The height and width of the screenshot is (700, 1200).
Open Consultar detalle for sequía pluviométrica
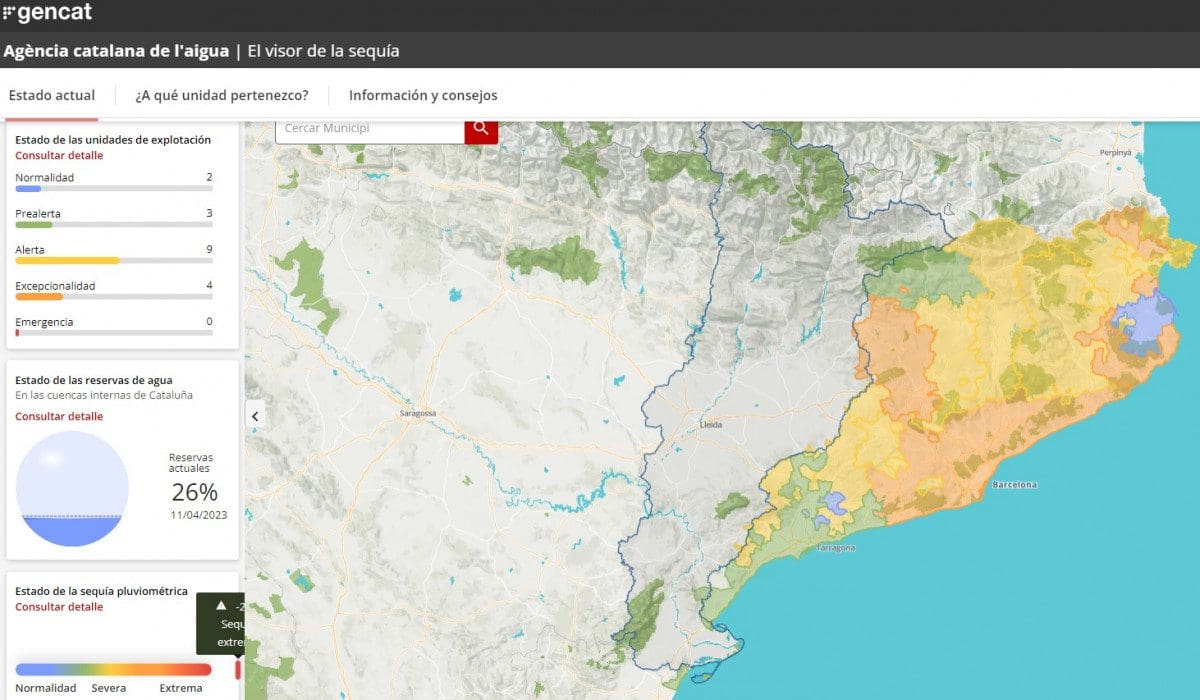pyautogui.click(x=59, y=607)
